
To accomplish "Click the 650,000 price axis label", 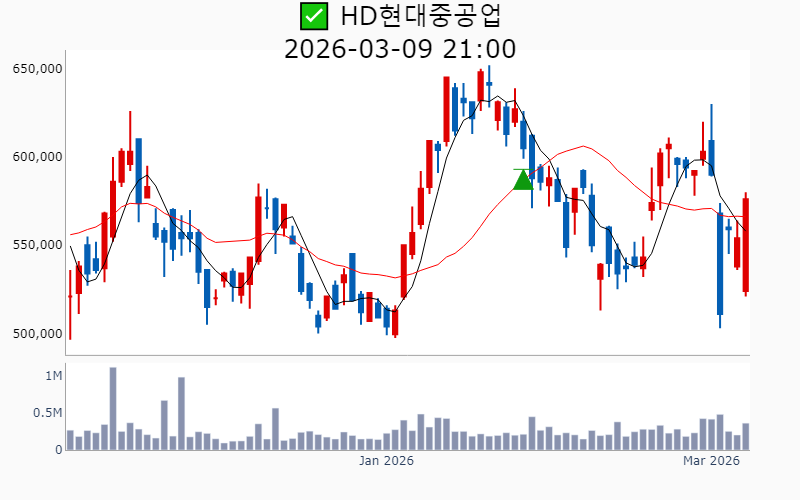I will click(x=38, y=69).
